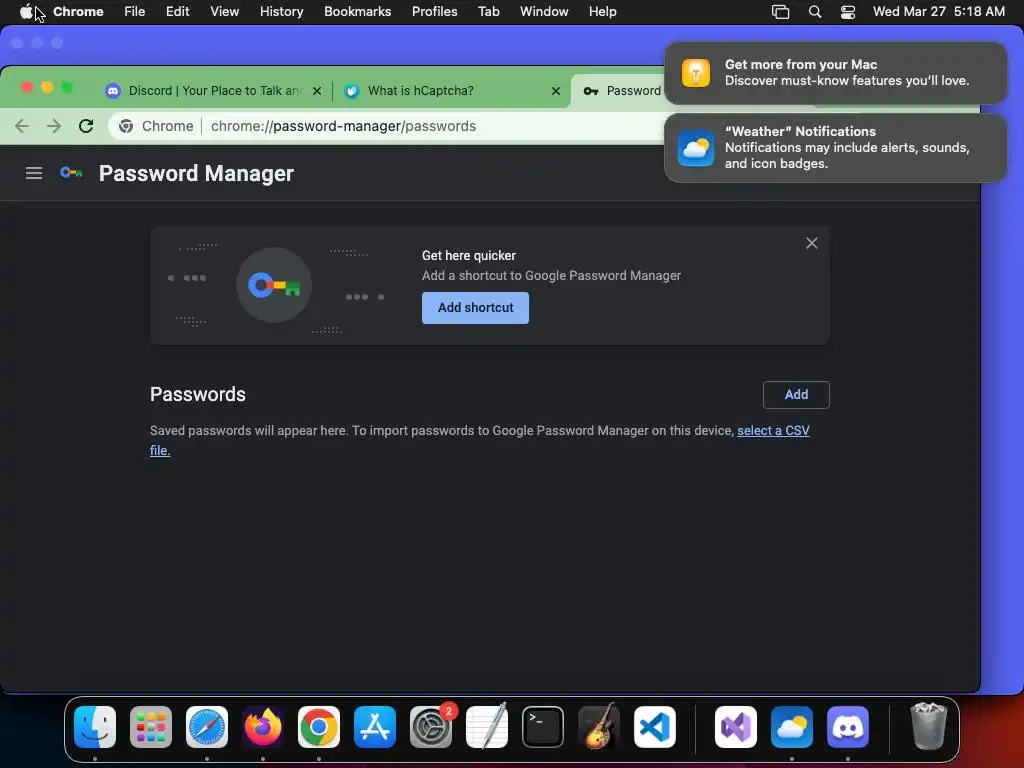Image resolution: width=1024 pixels, height=768 pixels.
Task: Open the Trash from the Dock
Action: [x=929, y=727]
